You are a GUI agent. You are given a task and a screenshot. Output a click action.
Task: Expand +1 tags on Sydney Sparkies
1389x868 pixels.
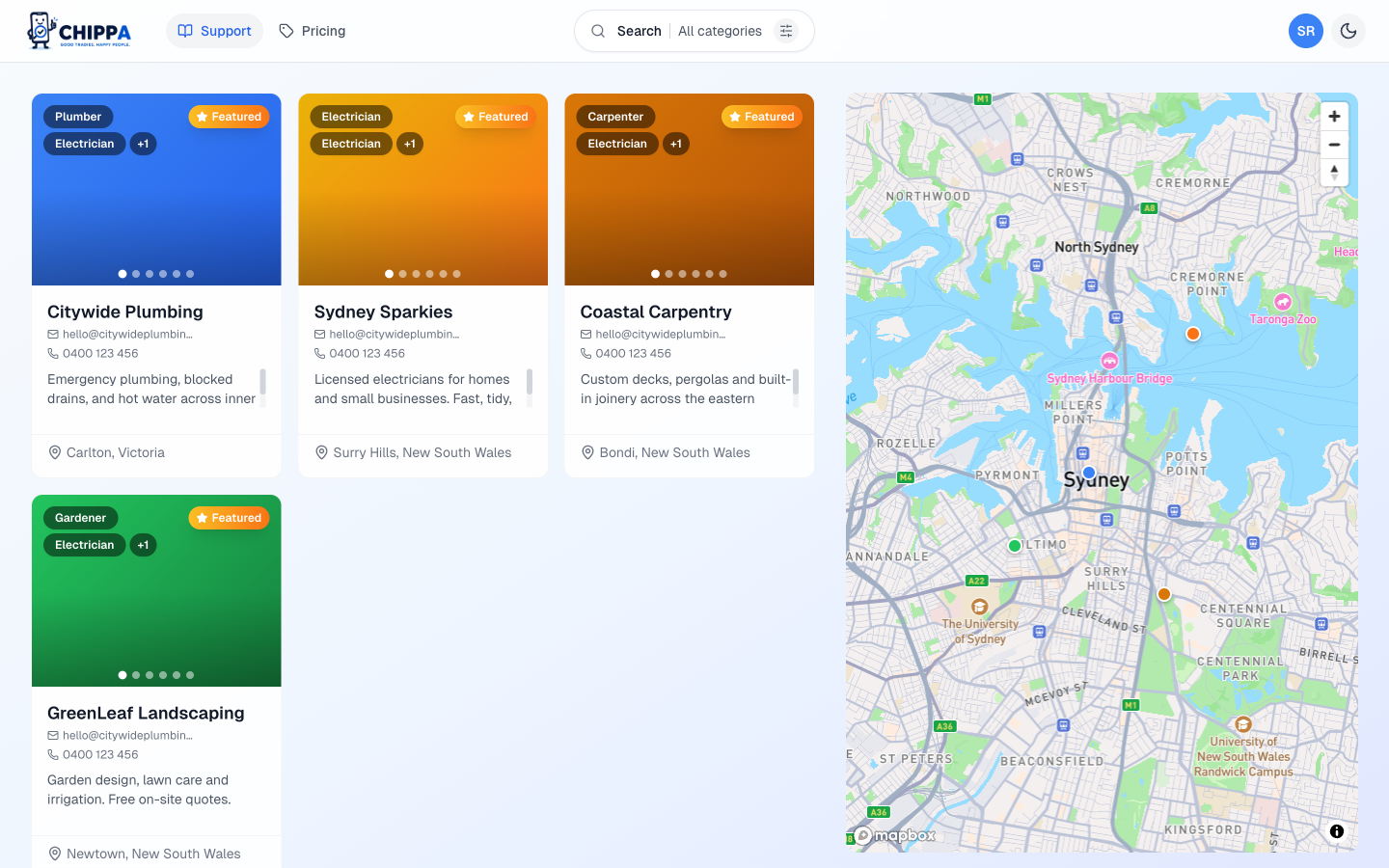(410, 144)
